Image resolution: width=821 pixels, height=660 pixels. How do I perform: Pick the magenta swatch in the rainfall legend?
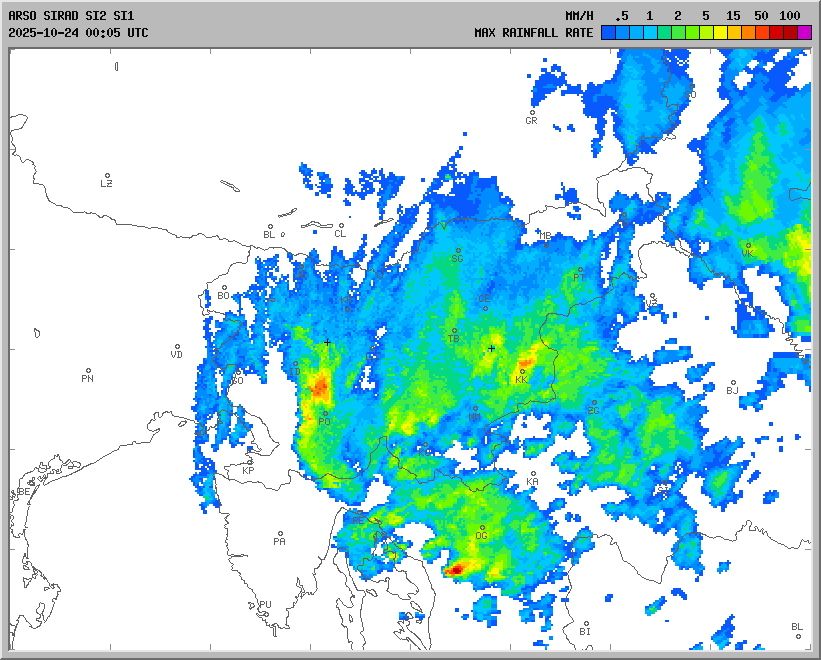point(805,33)
